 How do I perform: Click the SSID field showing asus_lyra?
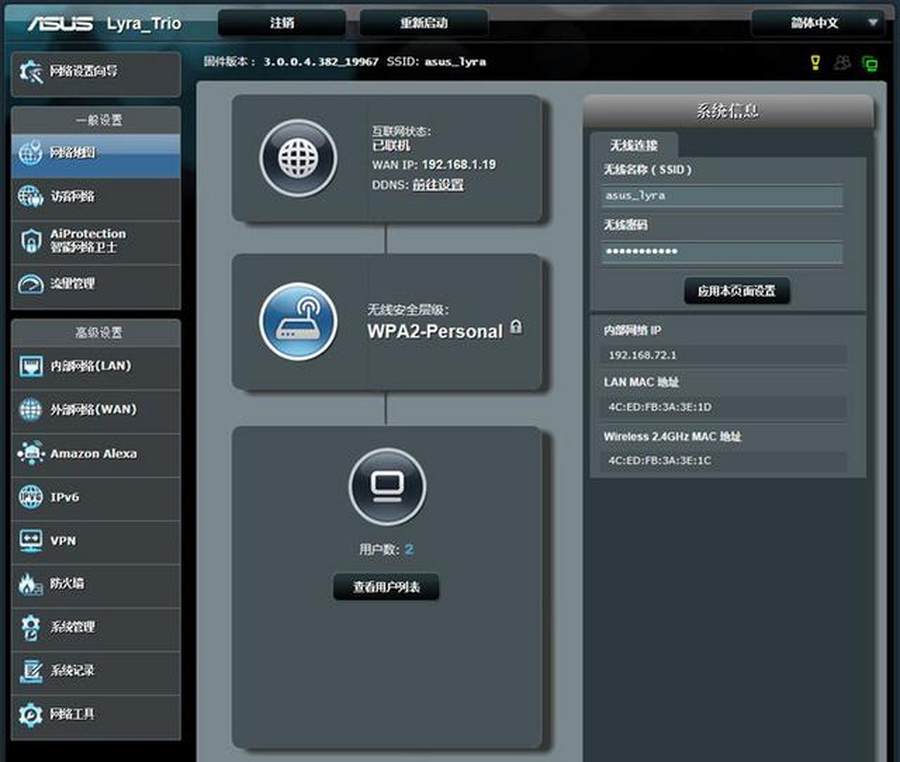coord(721,196)
